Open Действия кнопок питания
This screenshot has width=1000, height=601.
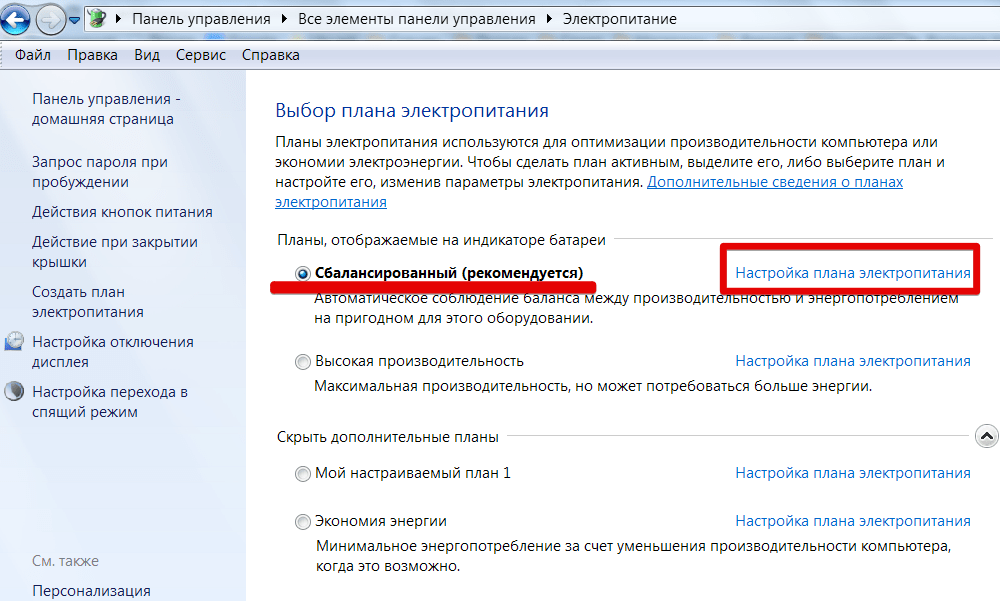pos(122,212)
